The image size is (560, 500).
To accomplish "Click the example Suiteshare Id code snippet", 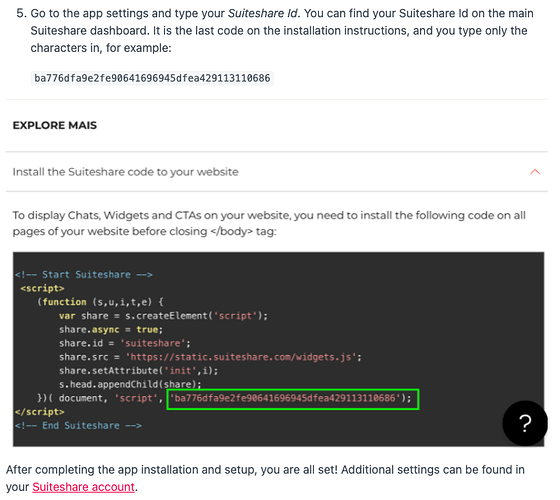I will [152, 78].
